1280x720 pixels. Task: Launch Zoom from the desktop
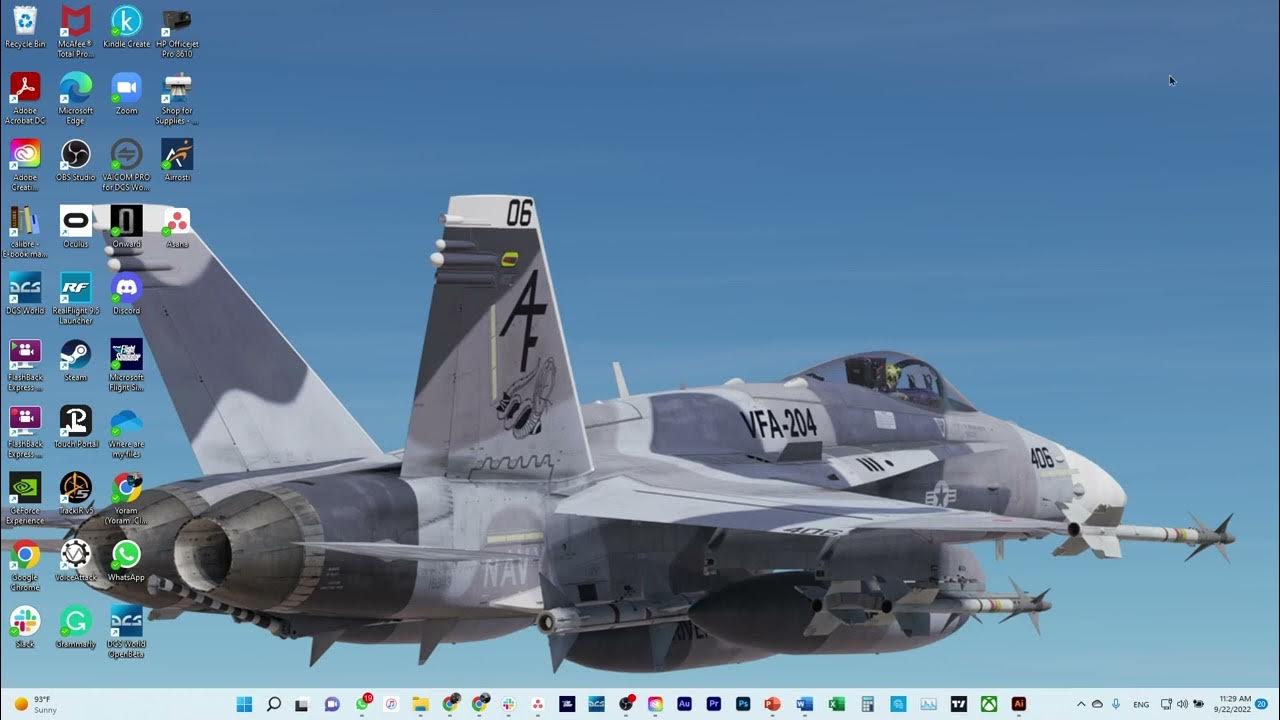pos(126,94)
